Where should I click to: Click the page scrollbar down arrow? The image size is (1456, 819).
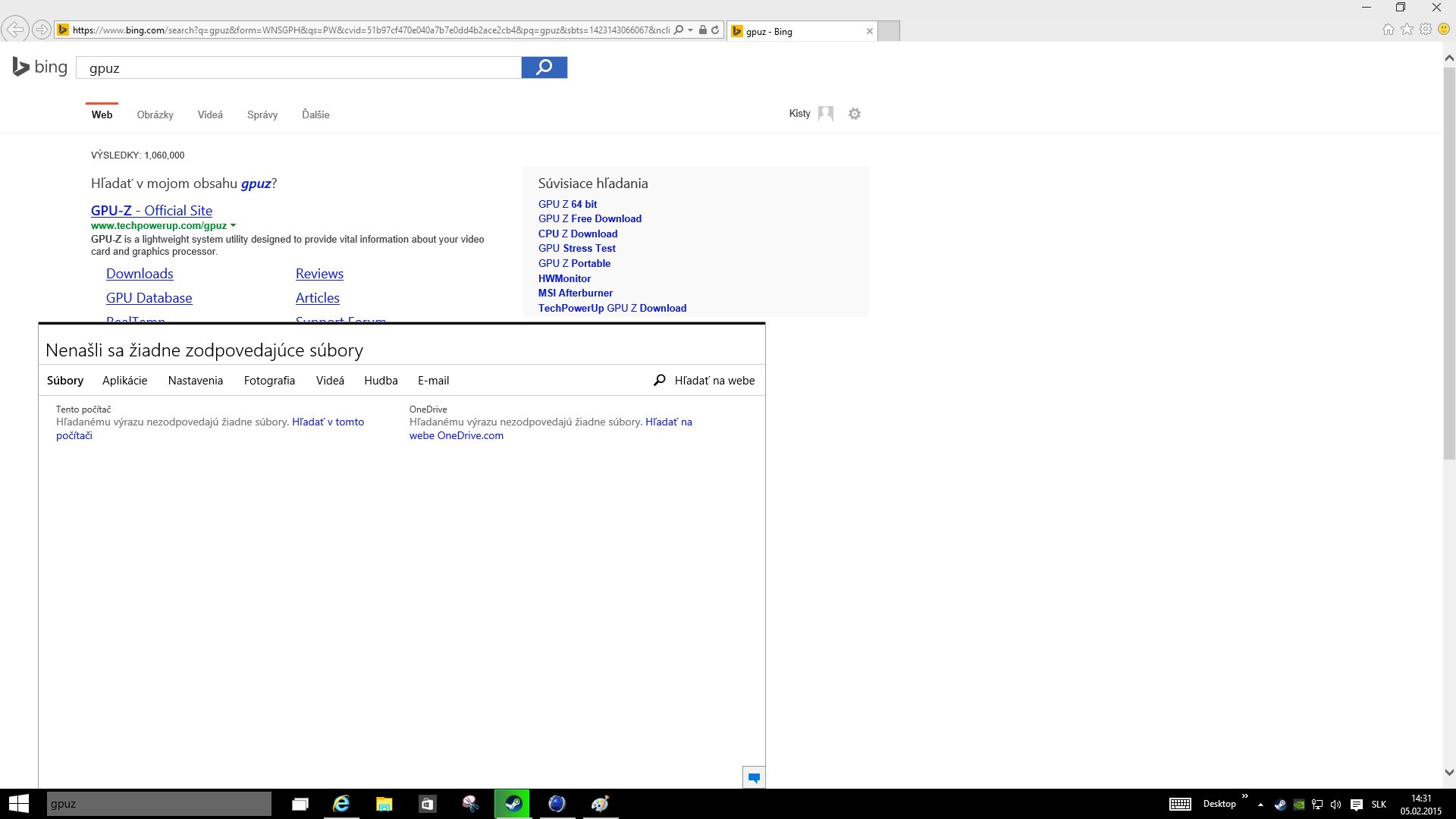click(x=1449, y=773)
